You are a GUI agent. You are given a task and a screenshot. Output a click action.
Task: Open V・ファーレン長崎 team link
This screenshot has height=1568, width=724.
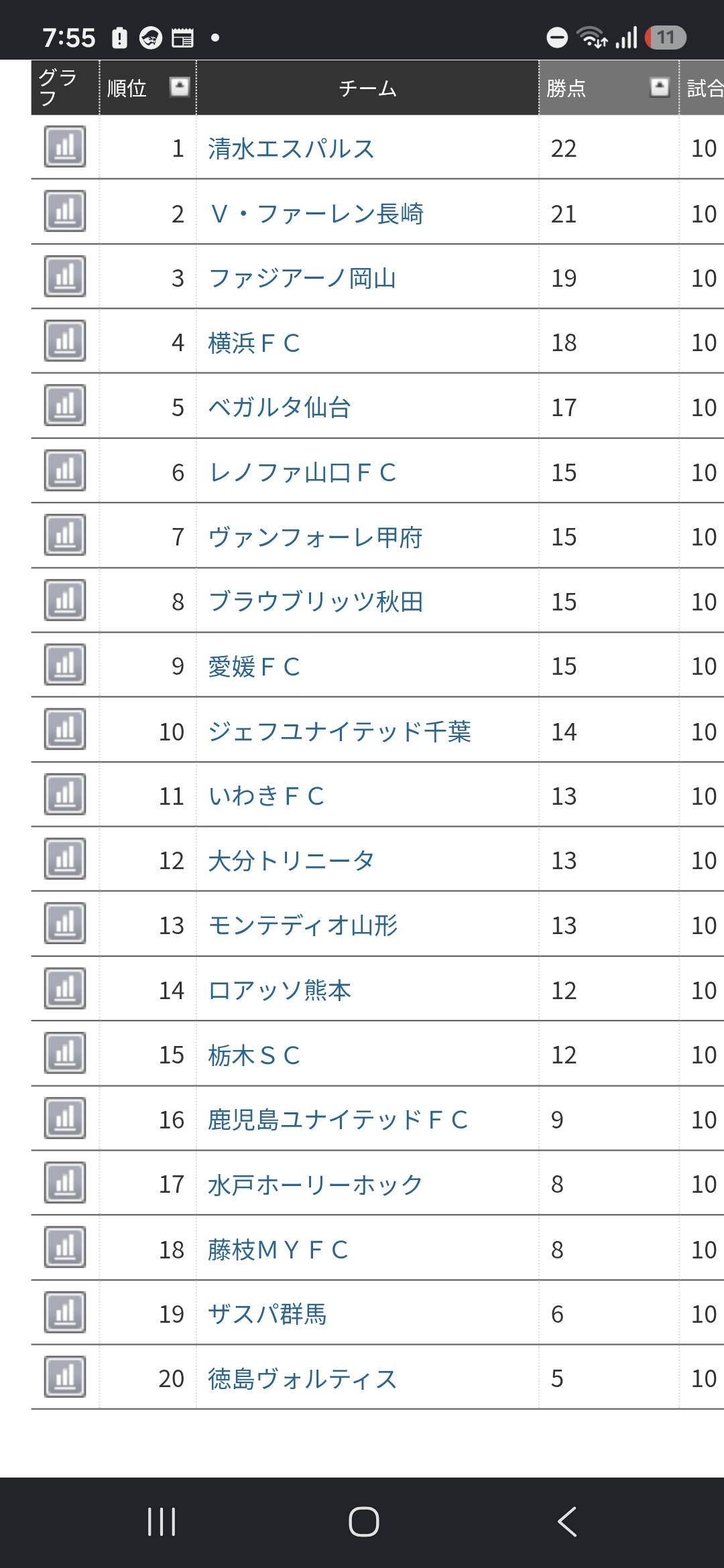pos(316,214)
